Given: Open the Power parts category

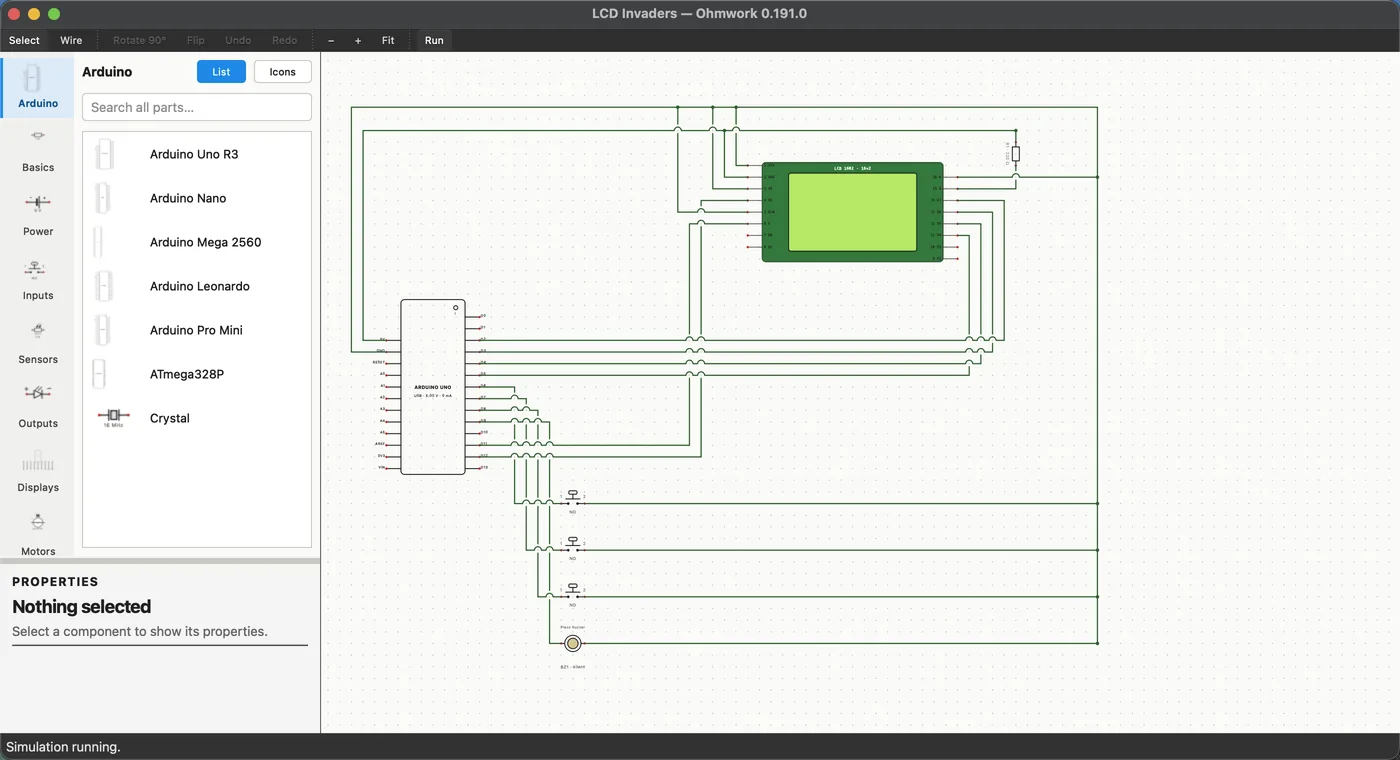Looking at the screenshot, I should coord(37,215).
